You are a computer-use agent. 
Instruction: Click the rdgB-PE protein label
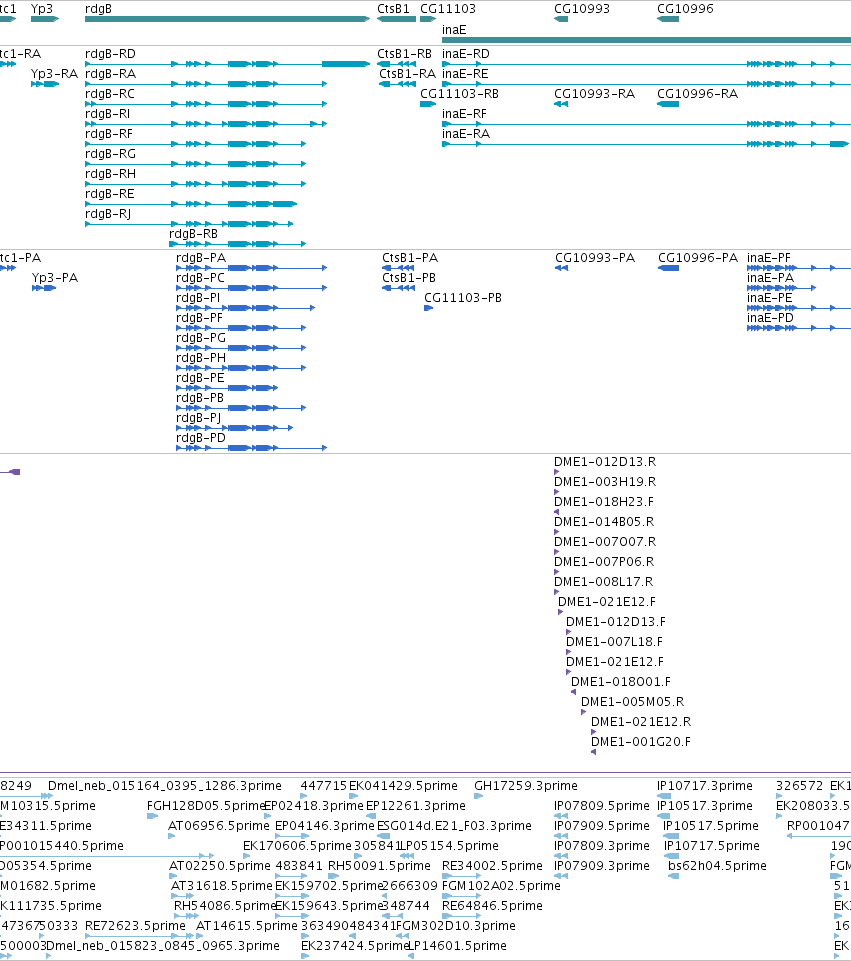pyautogui.click(x=200, y=378)
